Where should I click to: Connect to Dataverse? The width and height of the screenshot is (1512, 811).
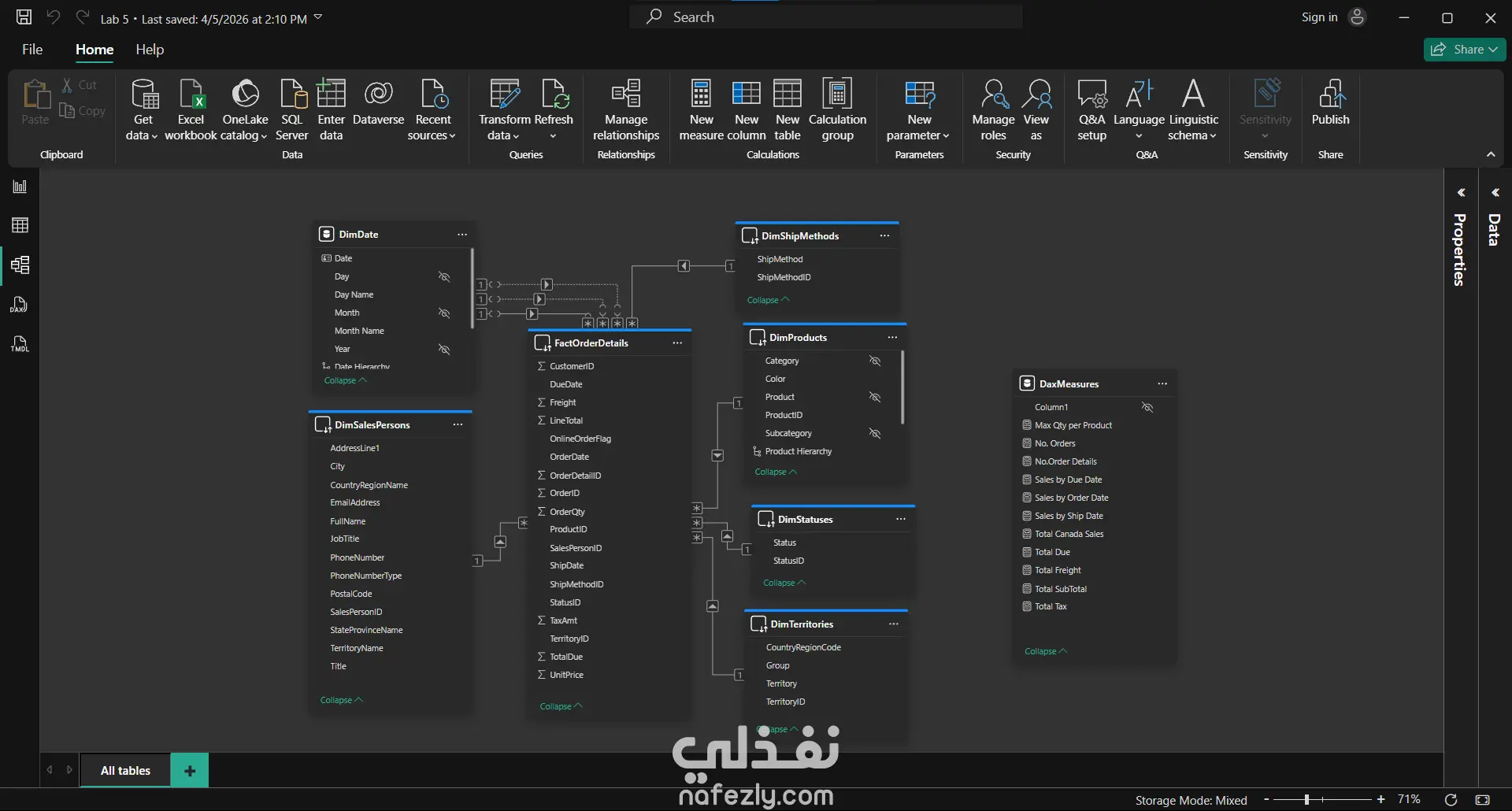379,102
